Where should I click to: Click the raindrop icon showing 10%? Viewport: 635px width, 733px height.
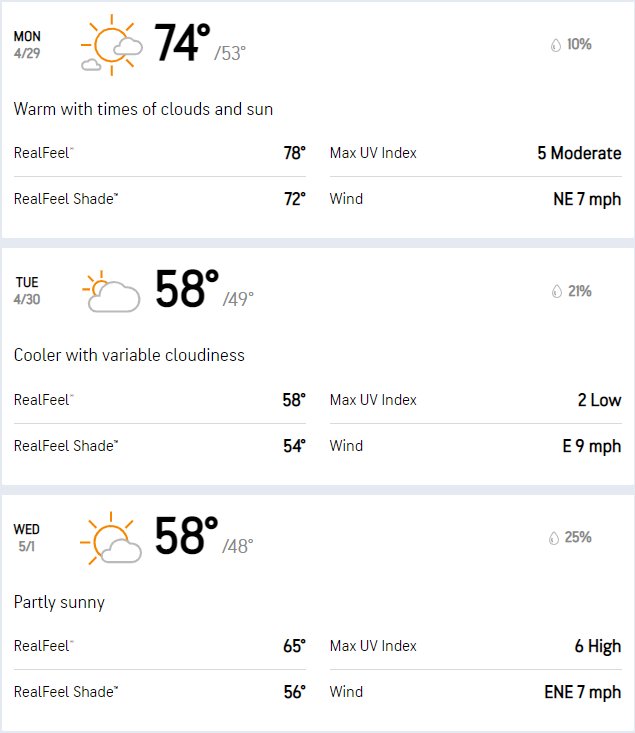point(556,45)
